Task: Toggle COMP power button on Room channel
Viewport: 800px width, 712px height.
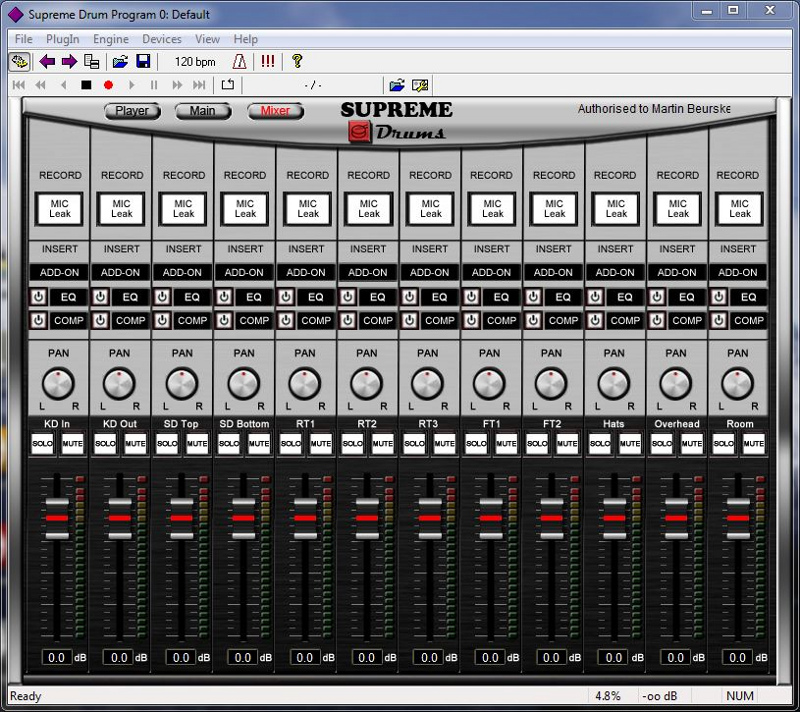Action: 718,320
